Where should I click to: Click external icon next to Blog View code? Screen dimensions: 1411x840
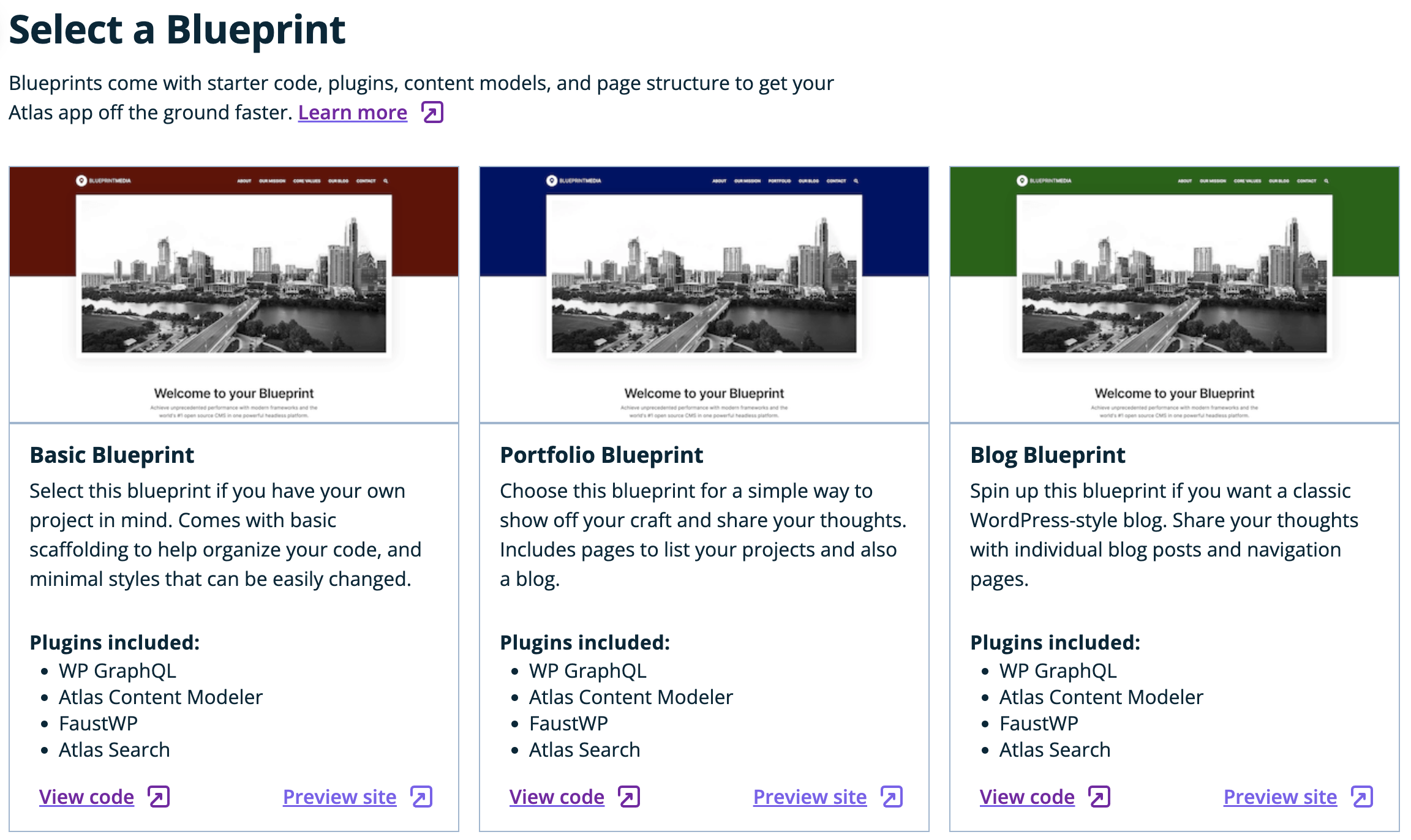[1100, 797]
